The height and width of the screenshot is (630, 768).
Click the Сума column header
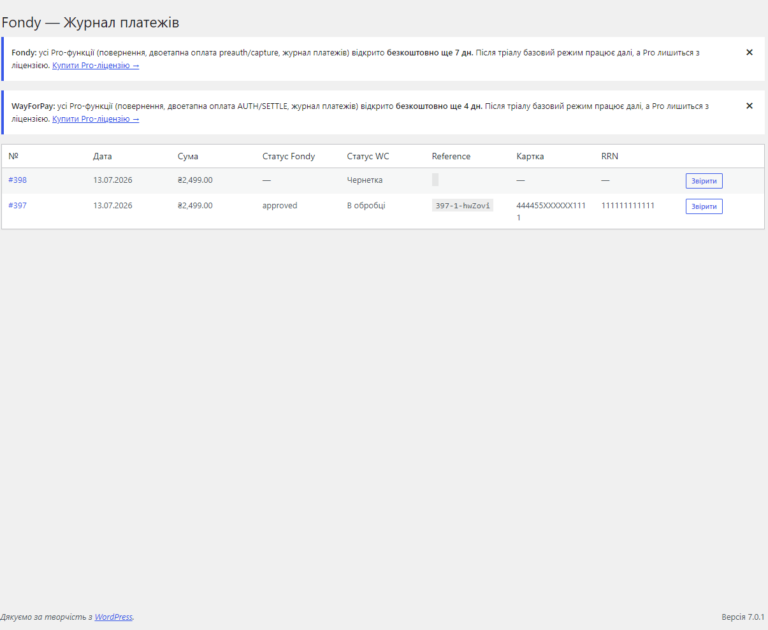[x=188, y=156]
